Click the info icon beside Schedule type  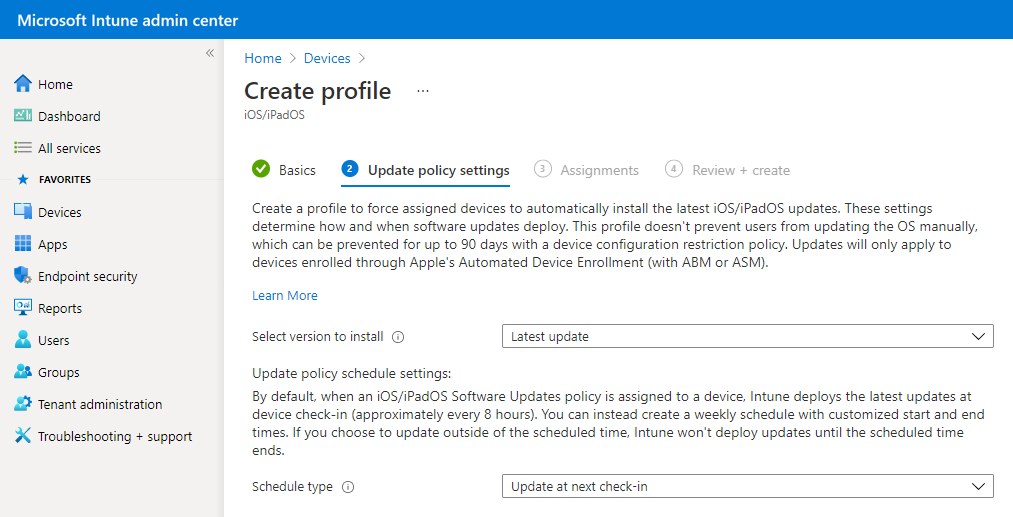[x=348, y=487]
